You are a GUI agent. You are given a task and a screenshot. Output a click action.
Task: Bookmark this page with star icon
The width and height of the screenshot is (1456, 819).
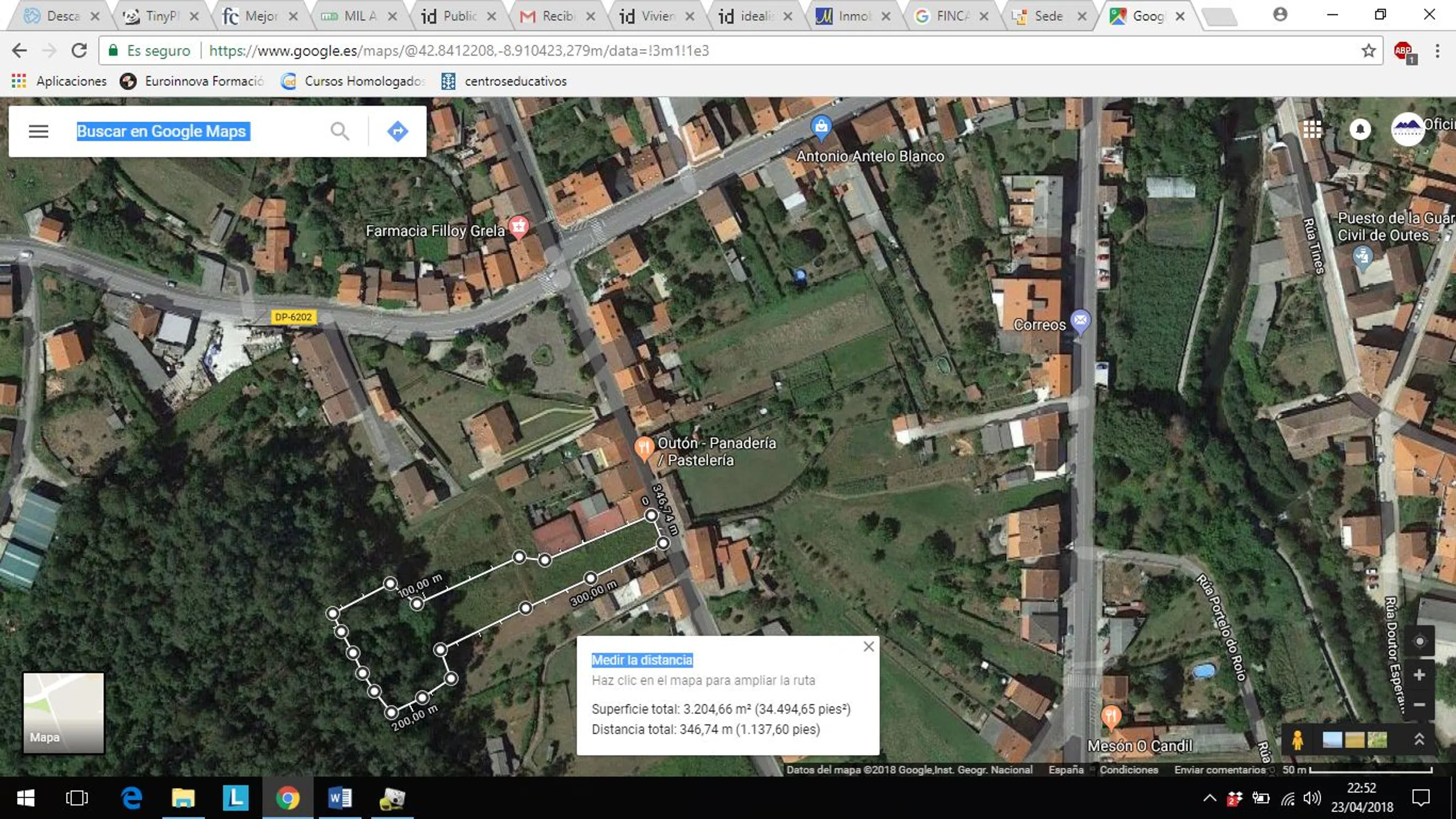coord(1368,51)
